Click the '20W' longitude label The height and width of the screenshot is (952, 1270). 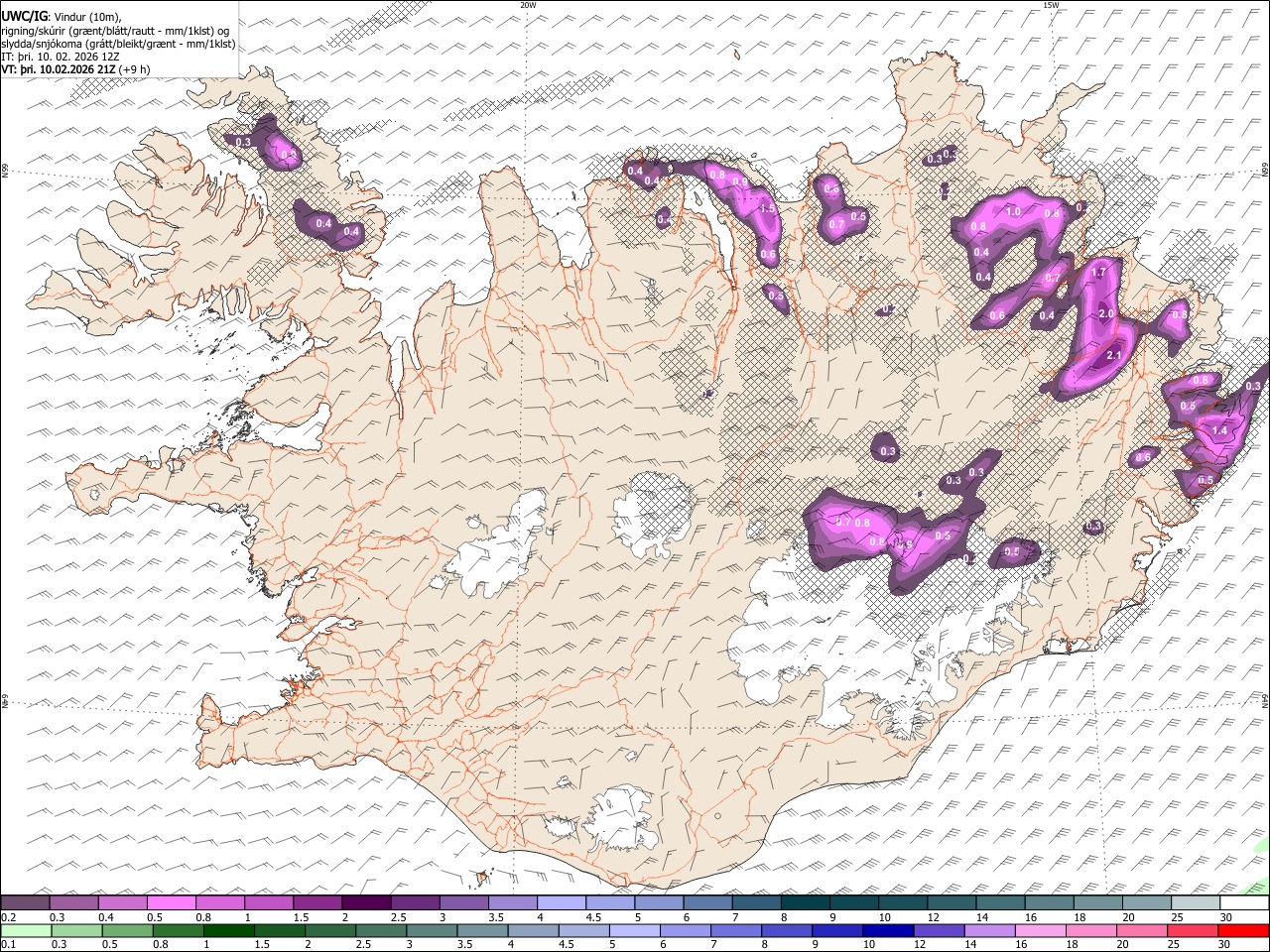click(528, 5)
